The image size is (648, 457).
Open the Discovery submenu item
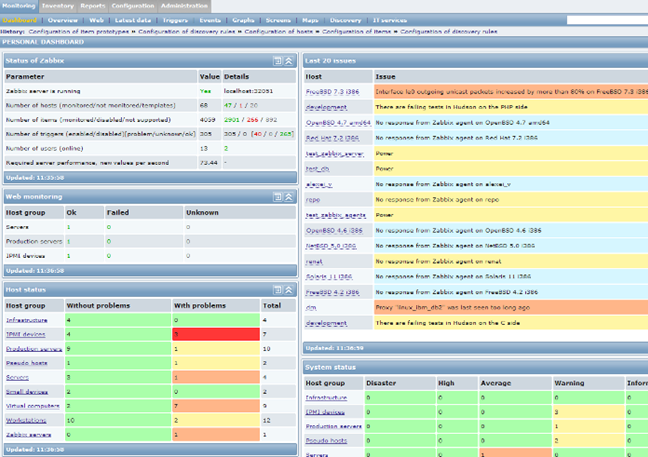tap(345, 20)
